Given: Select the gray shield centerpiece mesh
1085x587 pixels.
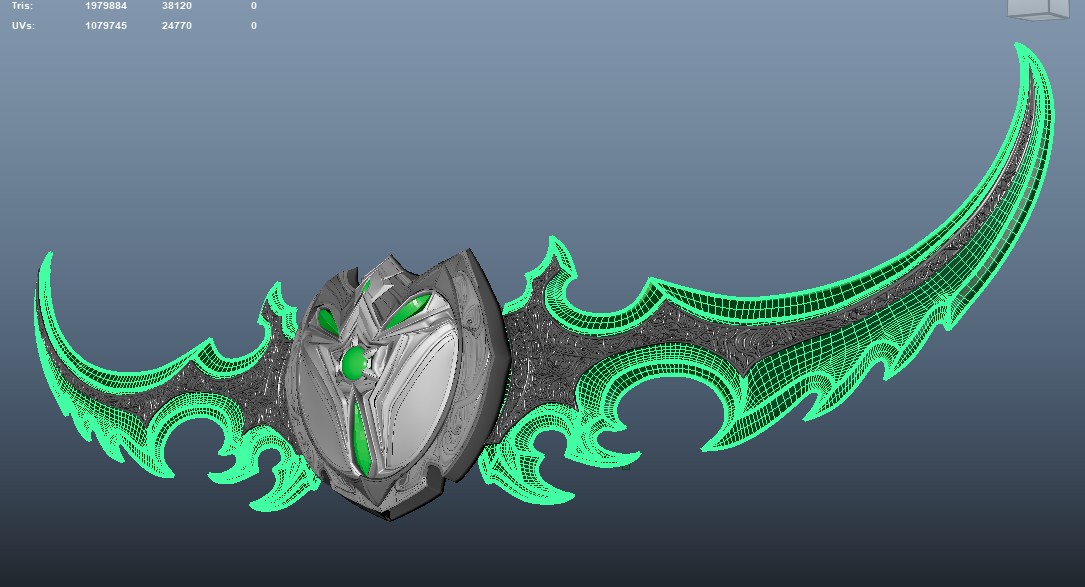Looking at the screenshot, I should [x=398, y=384].
